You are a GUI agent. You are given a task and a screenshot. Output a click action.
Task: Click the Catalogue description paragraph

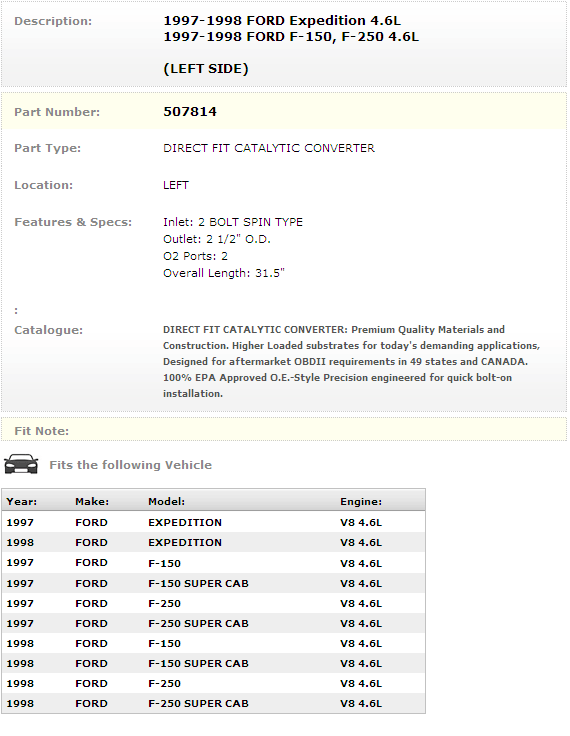pos(351,361)
